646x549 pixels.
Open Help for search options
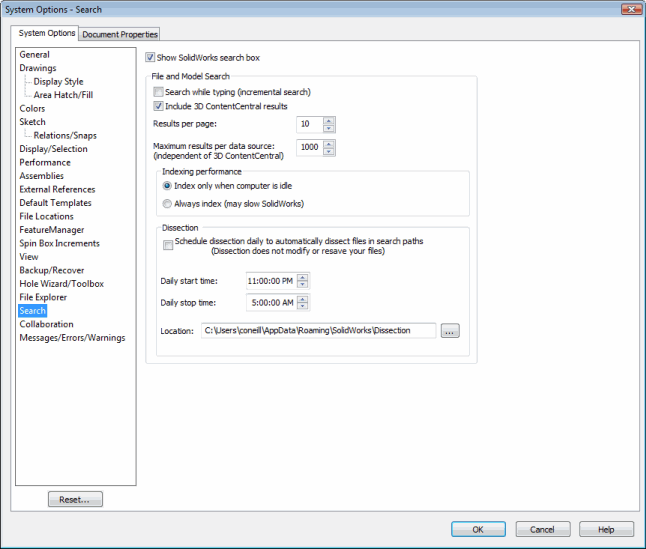tap(606, 529)
